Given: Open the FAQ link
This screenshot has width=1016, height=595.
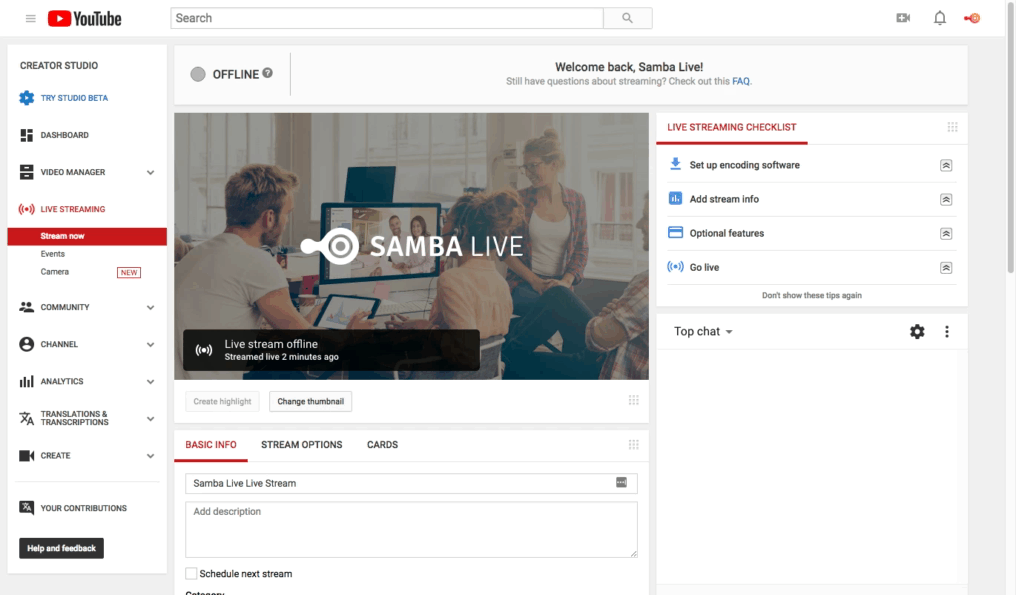Looking at the screenshot, I should point(741,81).
